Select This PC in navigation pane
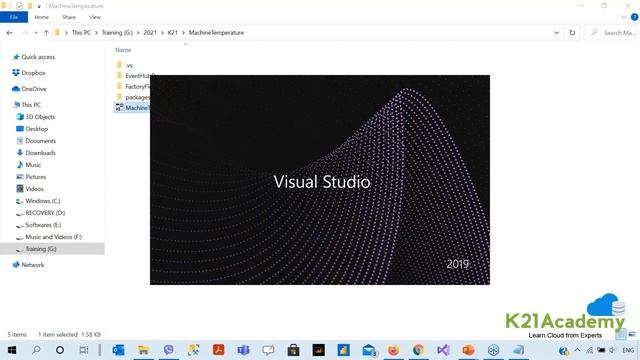640x360 pixels. coord(27,104)
